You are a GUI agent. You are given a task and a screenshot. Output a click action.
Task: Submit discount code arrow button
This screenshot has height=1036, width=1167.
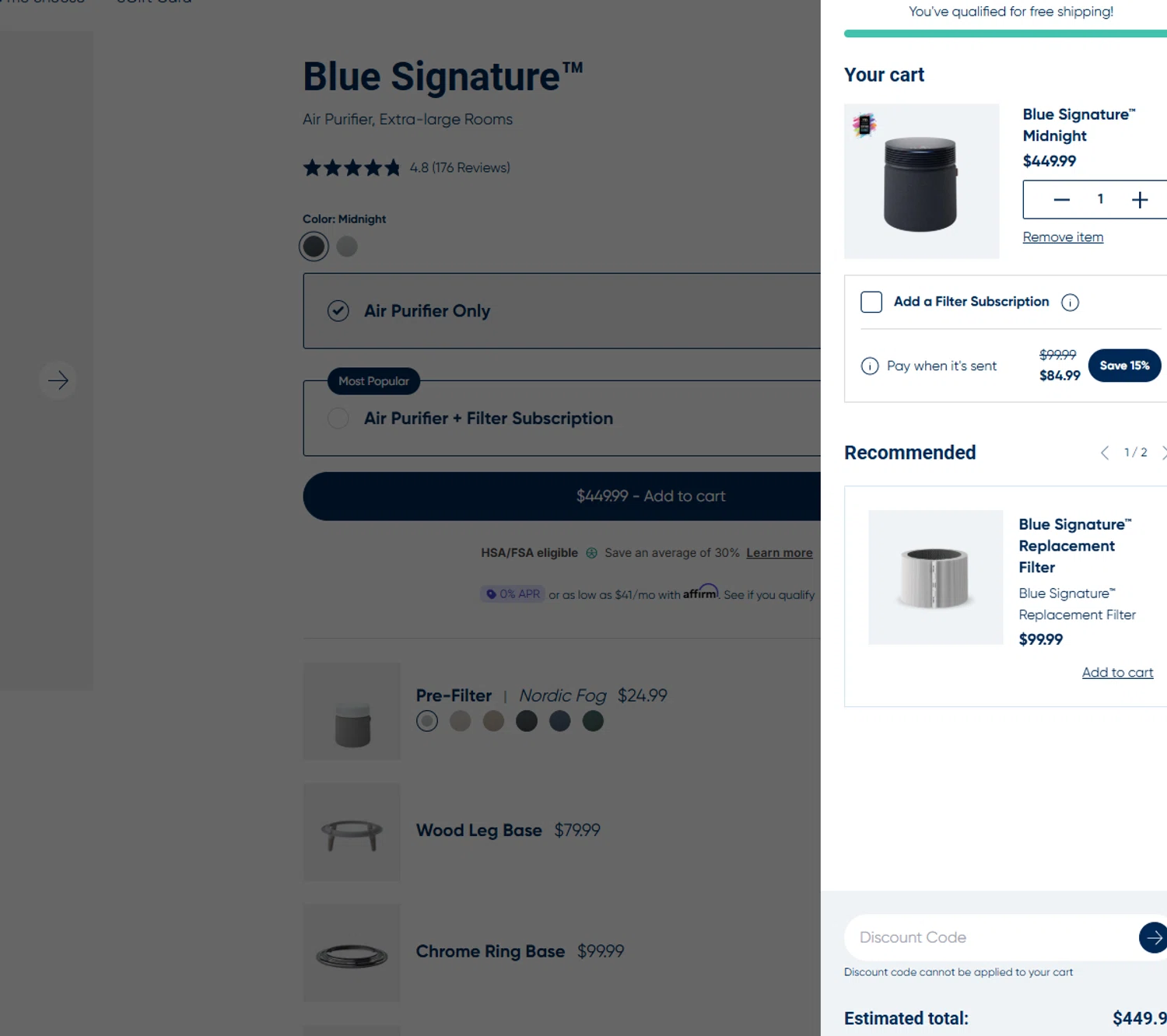click(x=1153, y=937)
